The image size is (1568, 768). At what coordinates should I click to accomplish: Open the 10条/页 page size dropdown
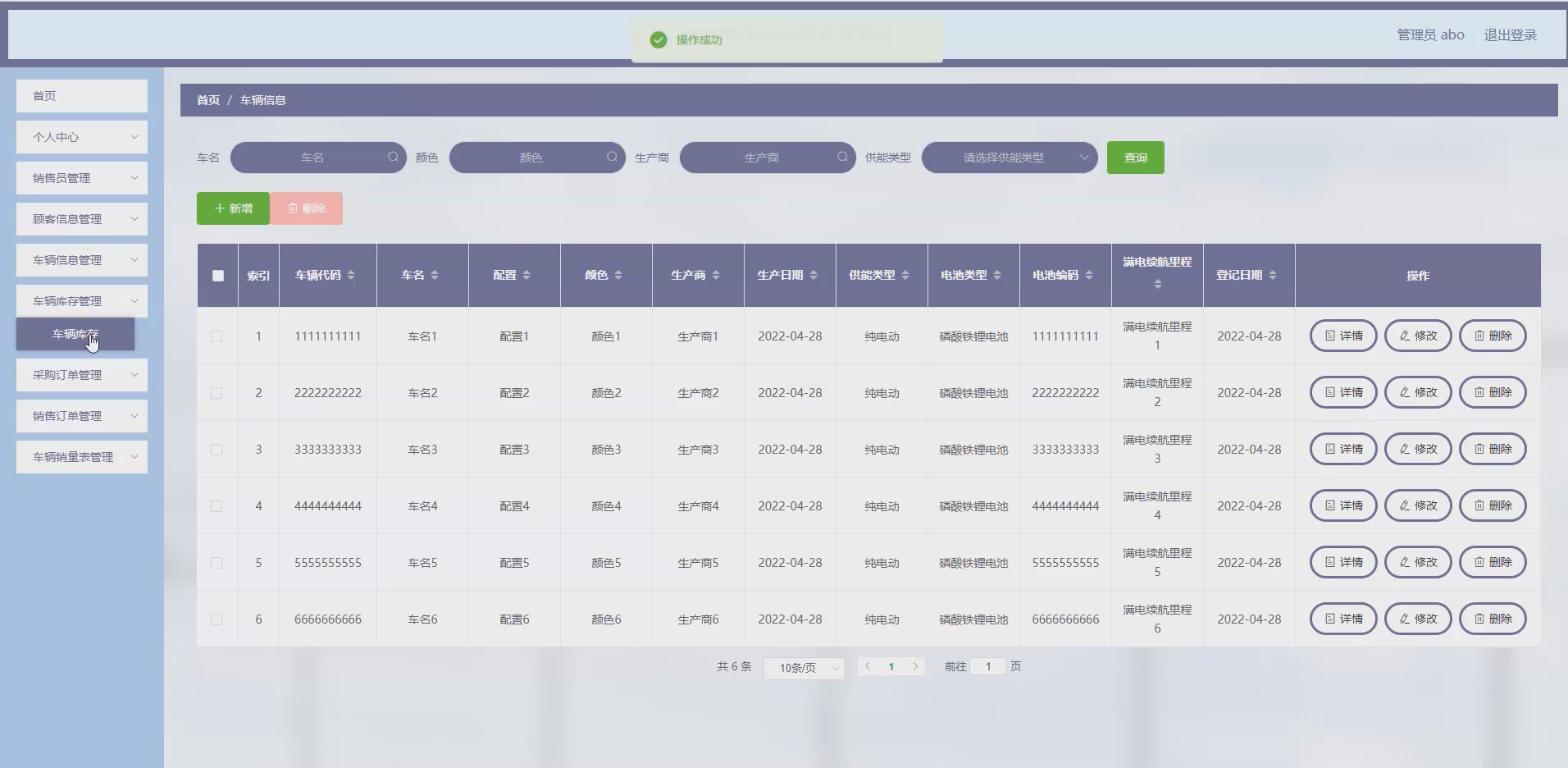click(x=804, y=668)
